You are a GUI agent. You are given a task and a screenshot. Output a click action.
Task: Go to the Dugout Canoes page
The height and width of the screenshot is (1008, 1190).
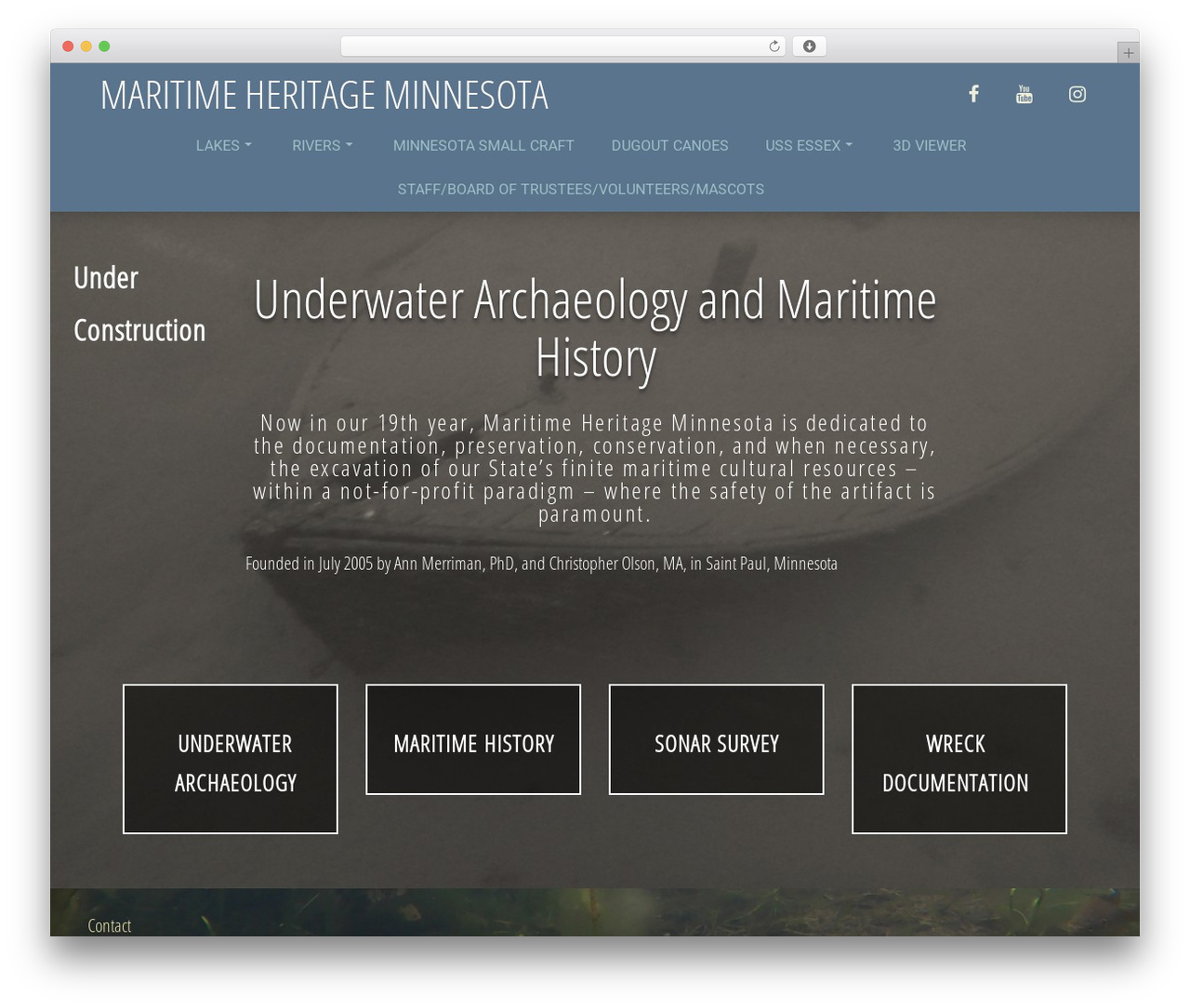click(669, 145)
